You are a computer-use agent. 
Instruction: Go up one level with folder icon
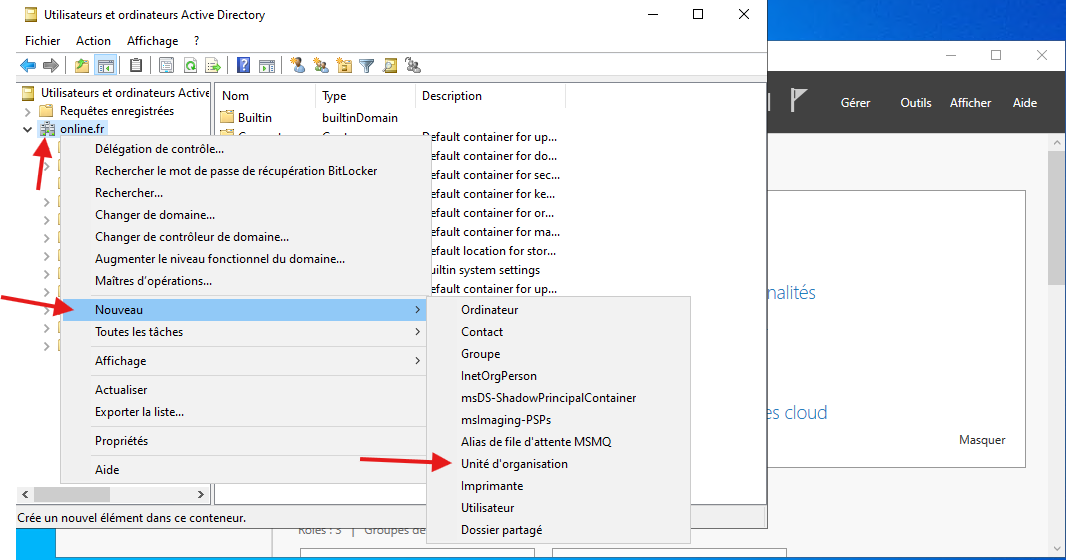[x=82, y=65]
